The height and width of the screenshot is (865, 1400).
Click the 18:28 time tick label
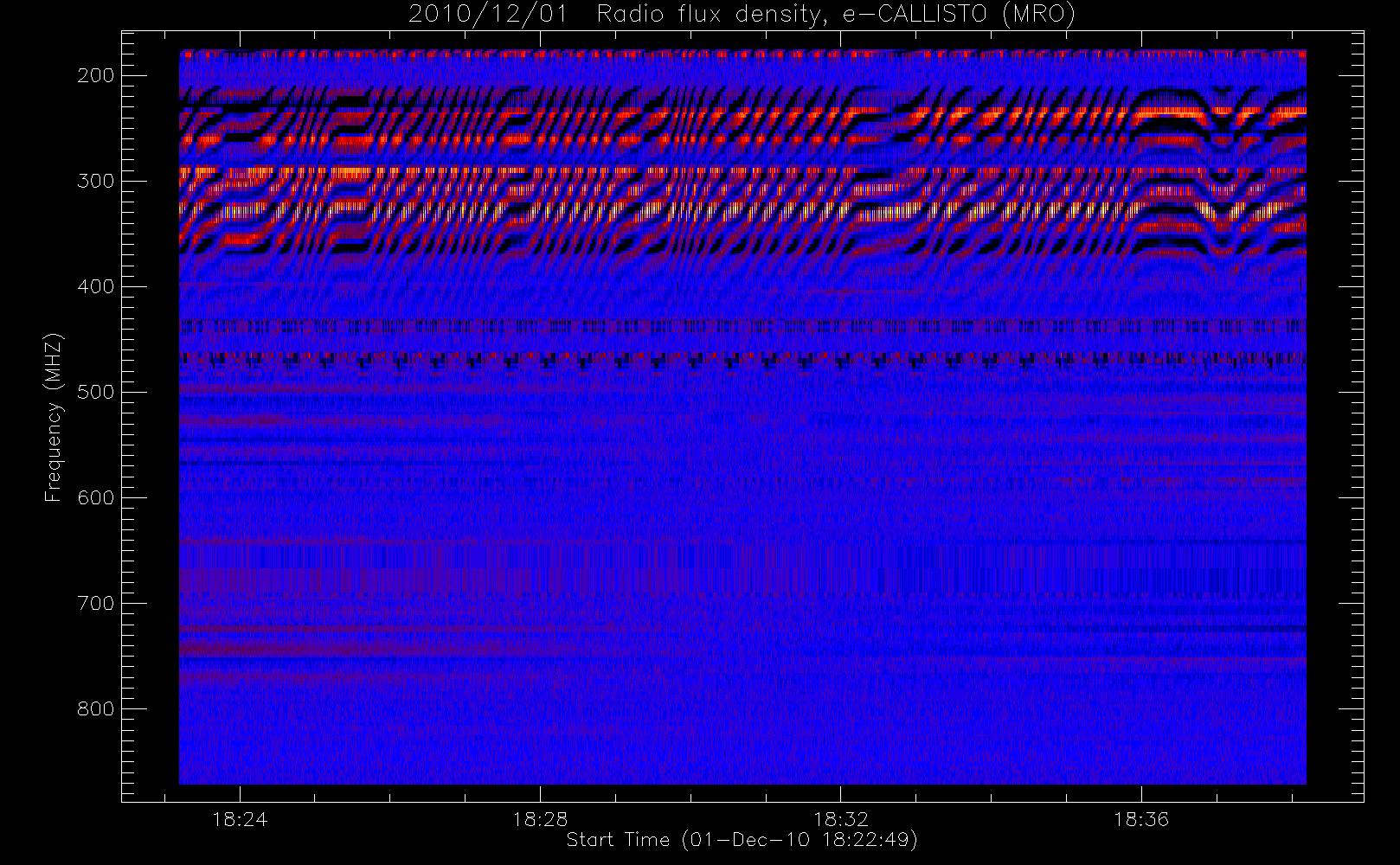(x=540, y=819)
